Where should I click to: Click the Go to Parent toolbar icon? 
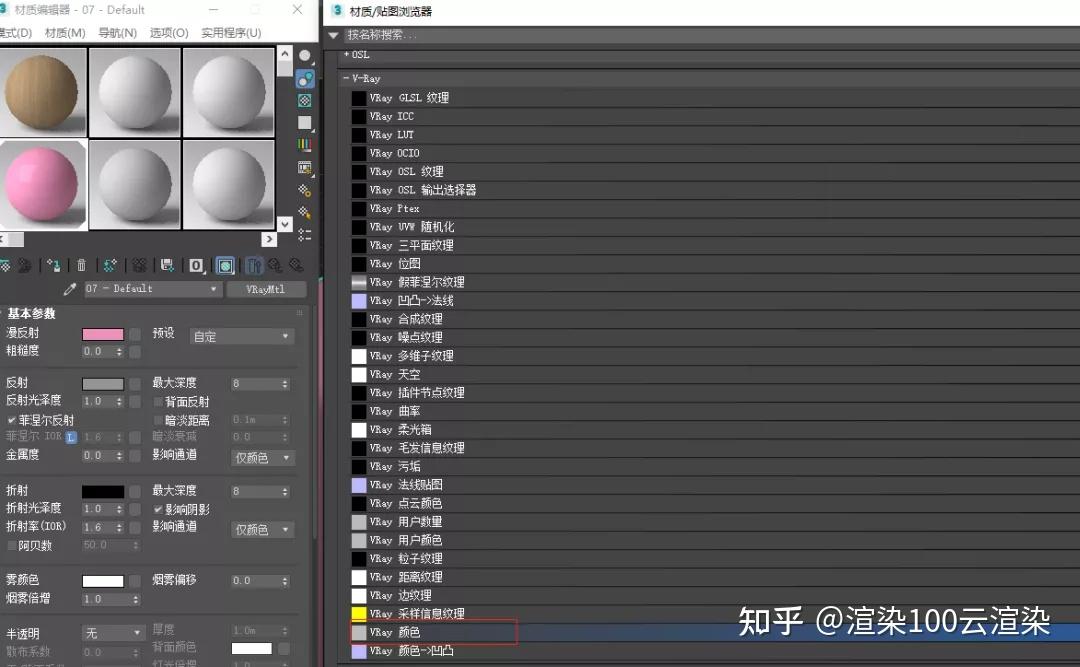coord(274,265)
